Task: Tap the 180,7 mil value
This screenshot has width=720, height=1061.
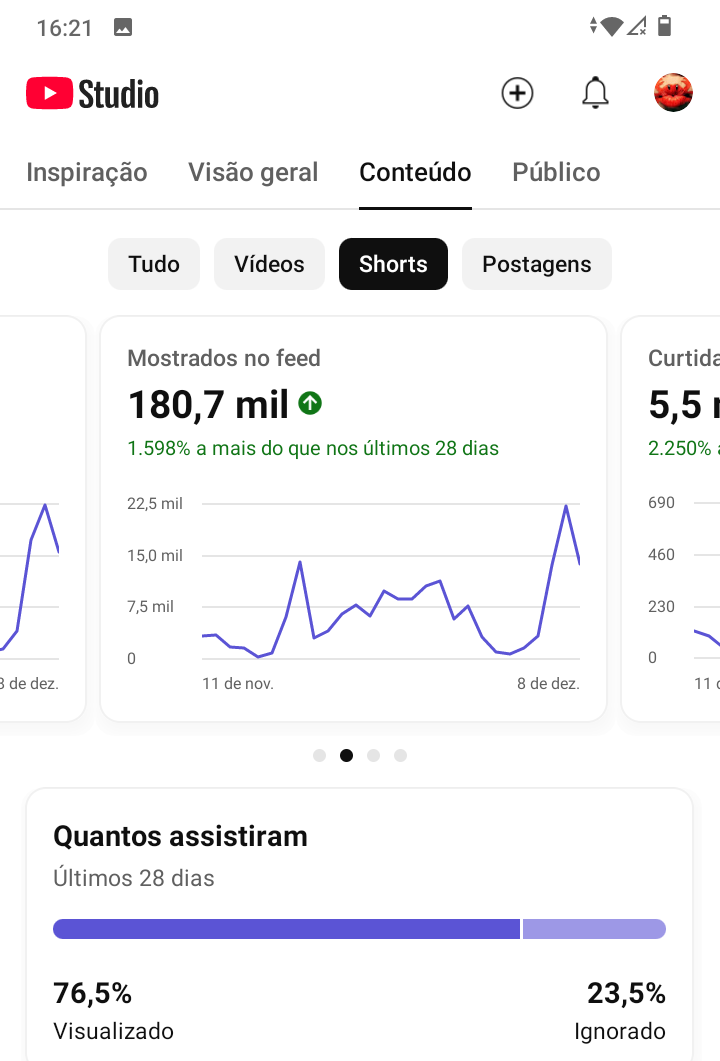Action: (x=208, y=405)
